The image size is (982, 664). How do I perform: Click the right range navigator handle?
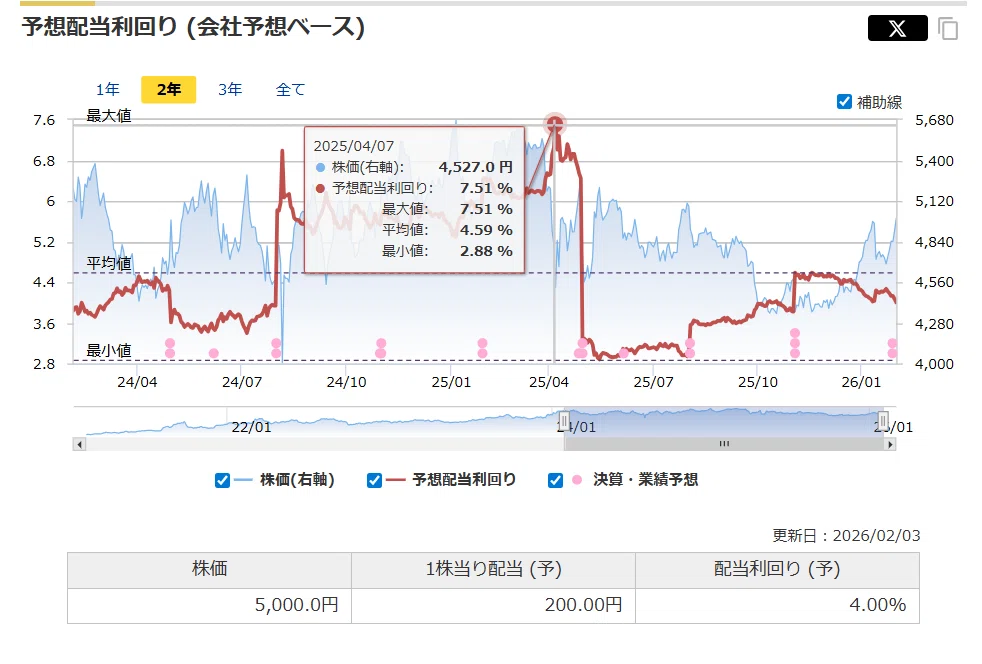pyautogui.click(x=883, y=420)
